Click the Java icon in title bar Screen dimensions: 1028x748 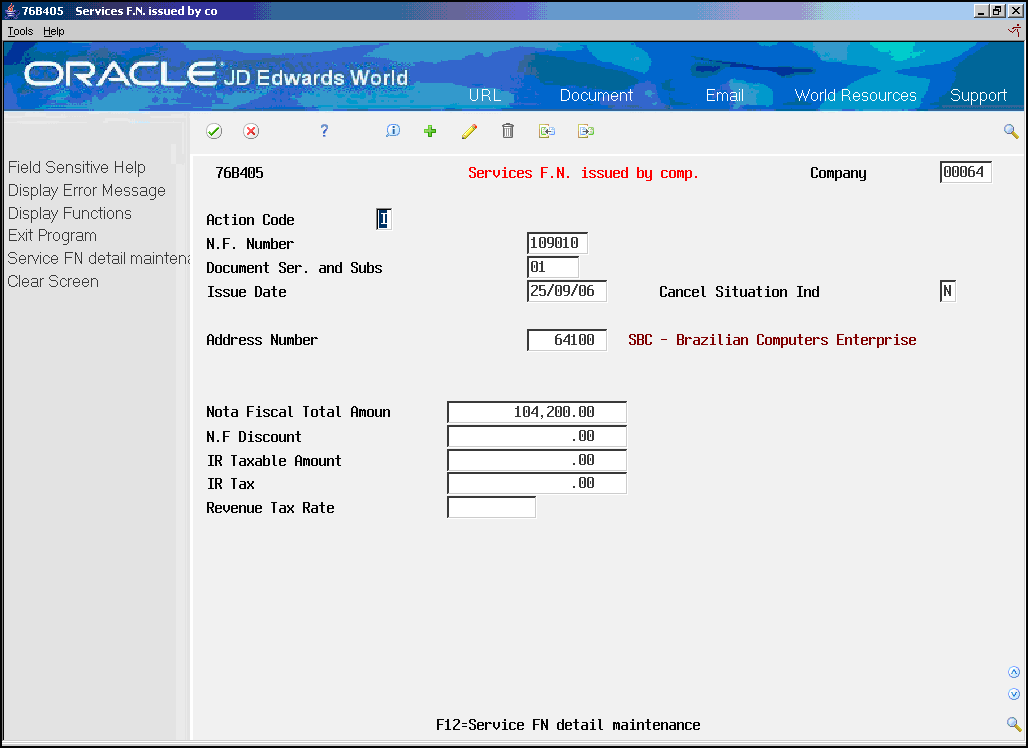tap(11, 10)
